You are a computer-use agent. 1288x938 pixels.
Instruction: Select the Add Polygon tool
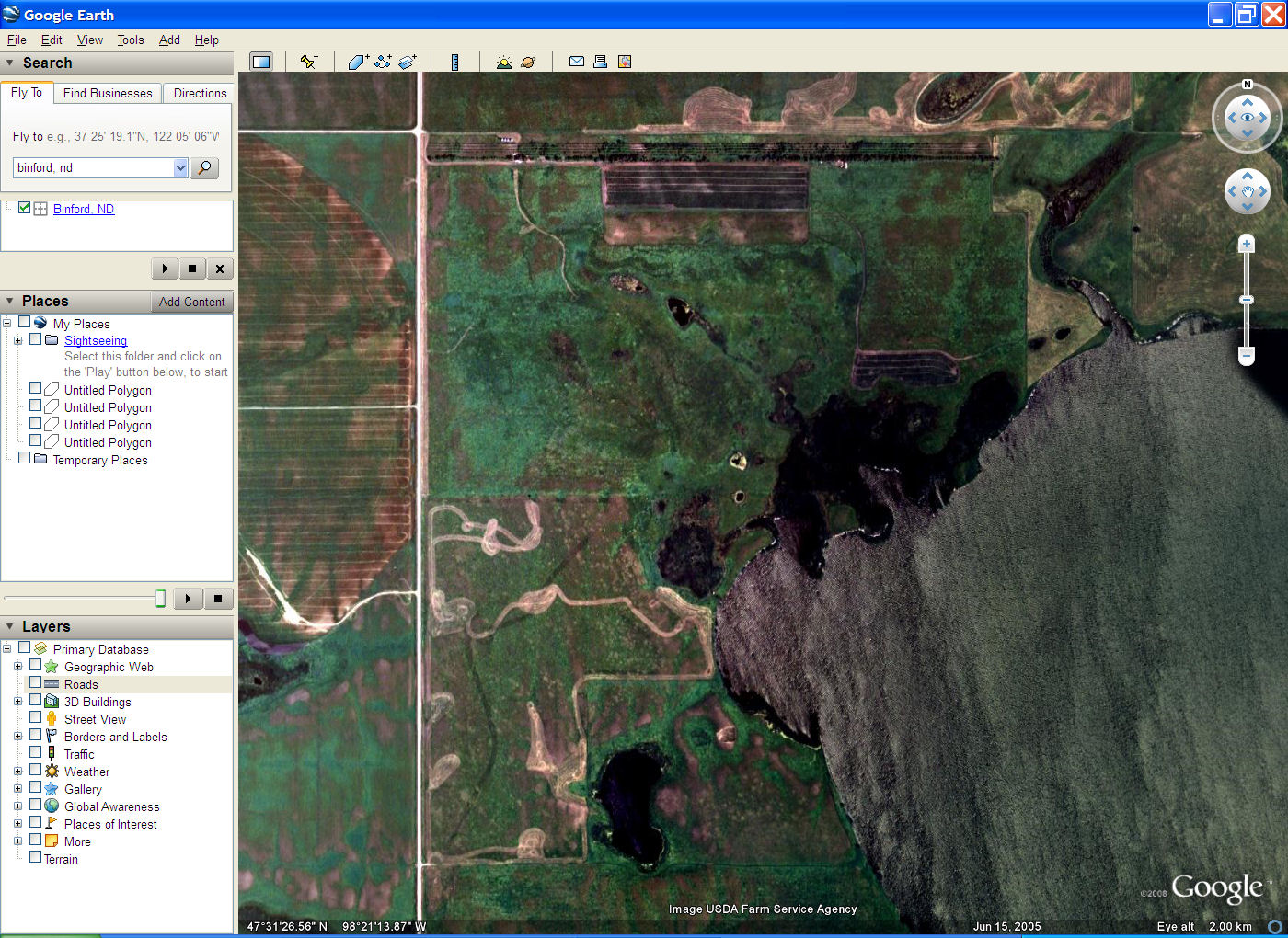pyautogui.click(x=359, y=62)
